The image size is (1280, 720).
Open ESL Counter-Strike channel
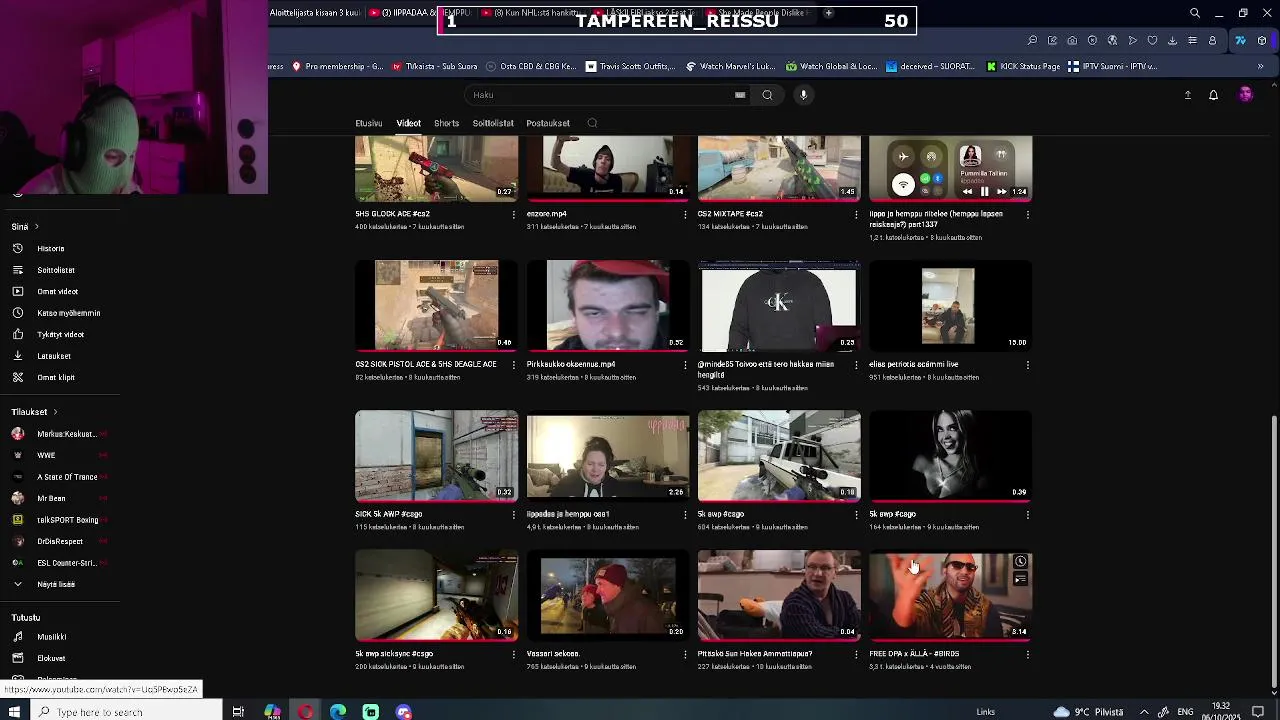tap(66, 563)
